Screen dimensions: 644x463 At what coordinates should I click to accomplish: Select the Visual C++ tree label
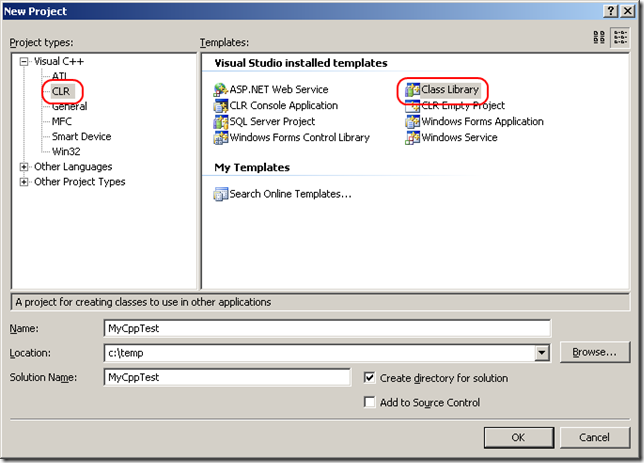(59, 62)
